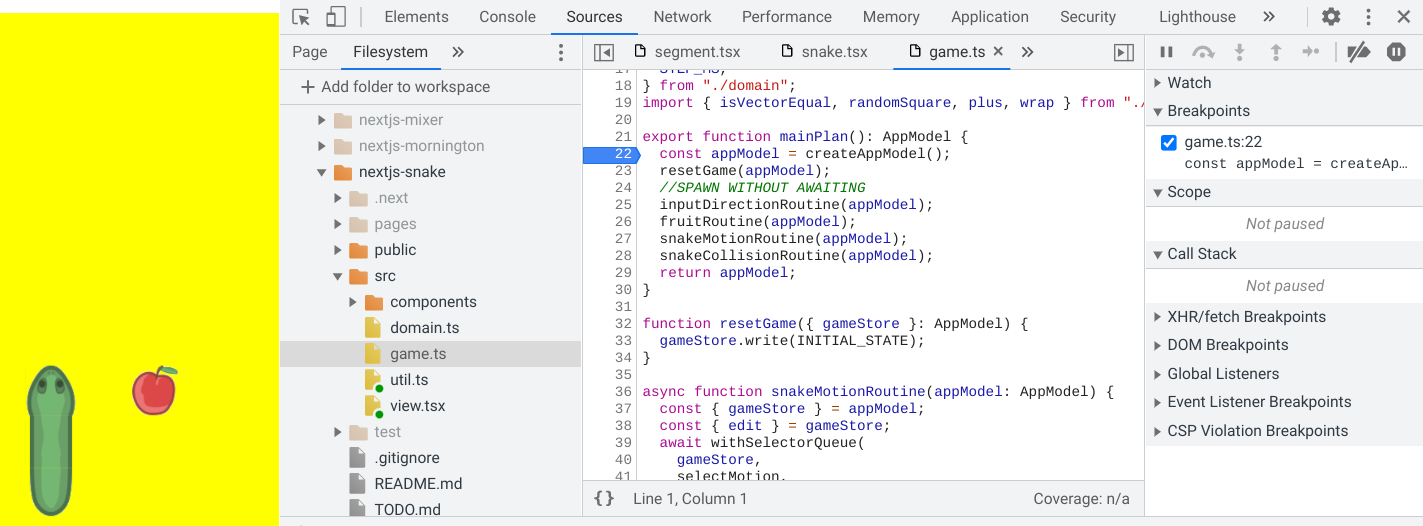Click the apple in the snake game
The height and width of the screenshot is (526, 1423).
(x=155, y=391)
